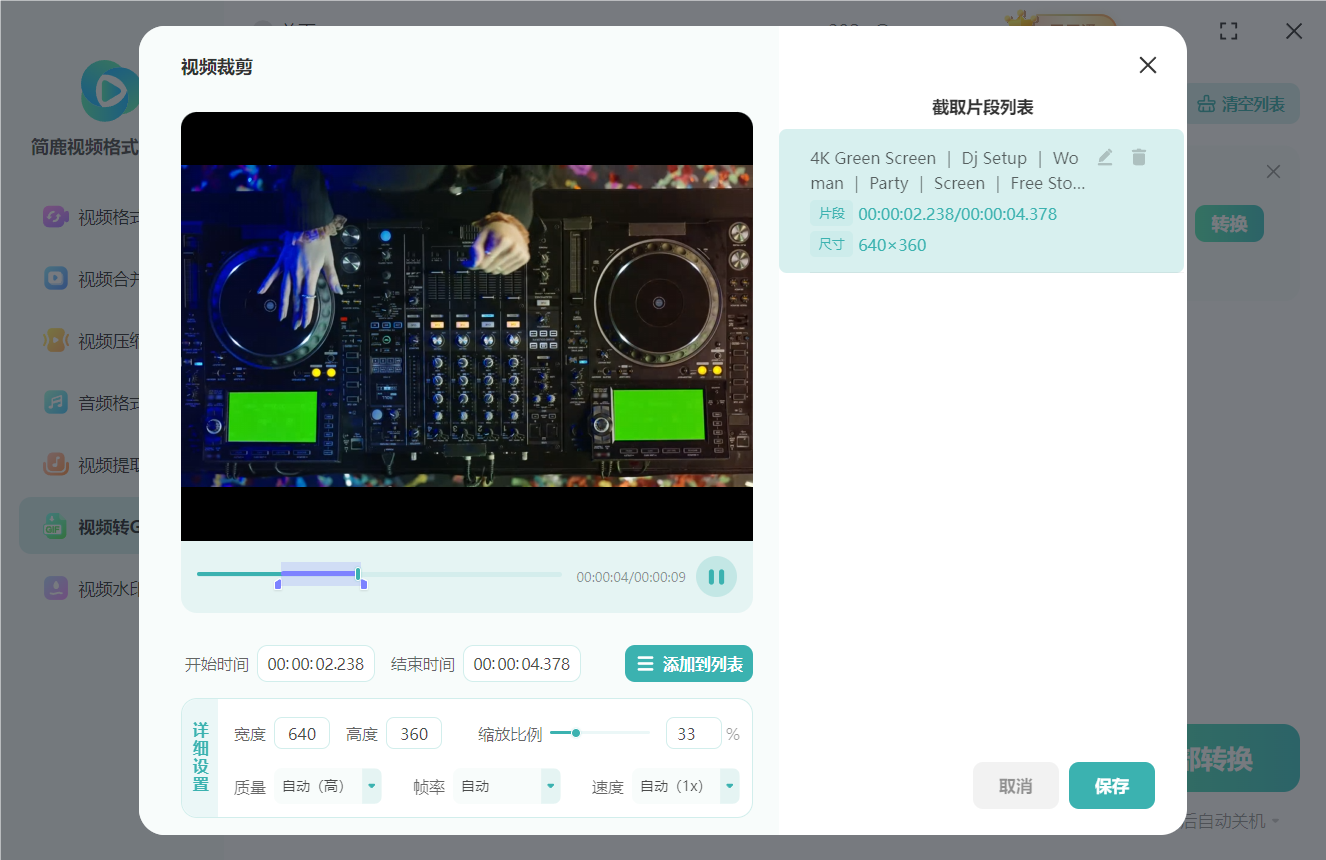Image resolution: width=1326 pixels, height=860 pixels.
Task: Click 添加到列表 button
Action: [689, 664]
